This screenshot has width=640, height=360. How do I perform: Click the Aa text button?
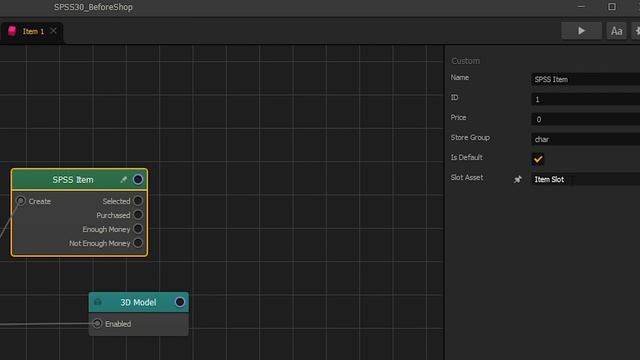[616, 31]
